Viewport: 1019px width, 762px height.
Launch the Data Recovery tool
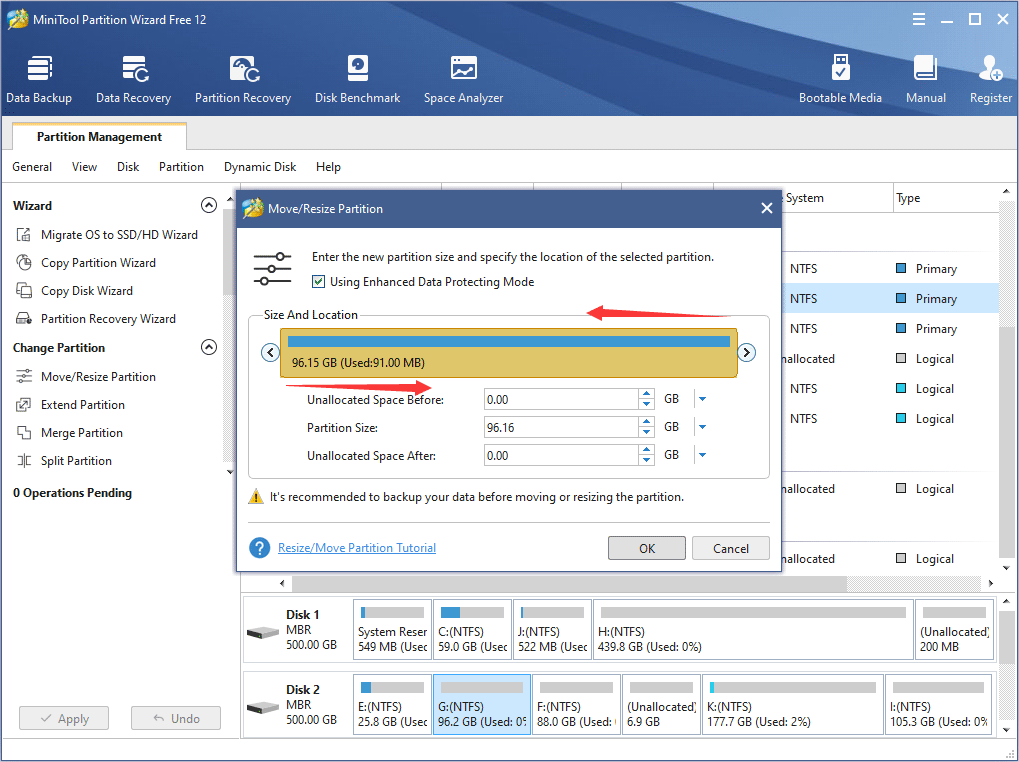(133, 79)
